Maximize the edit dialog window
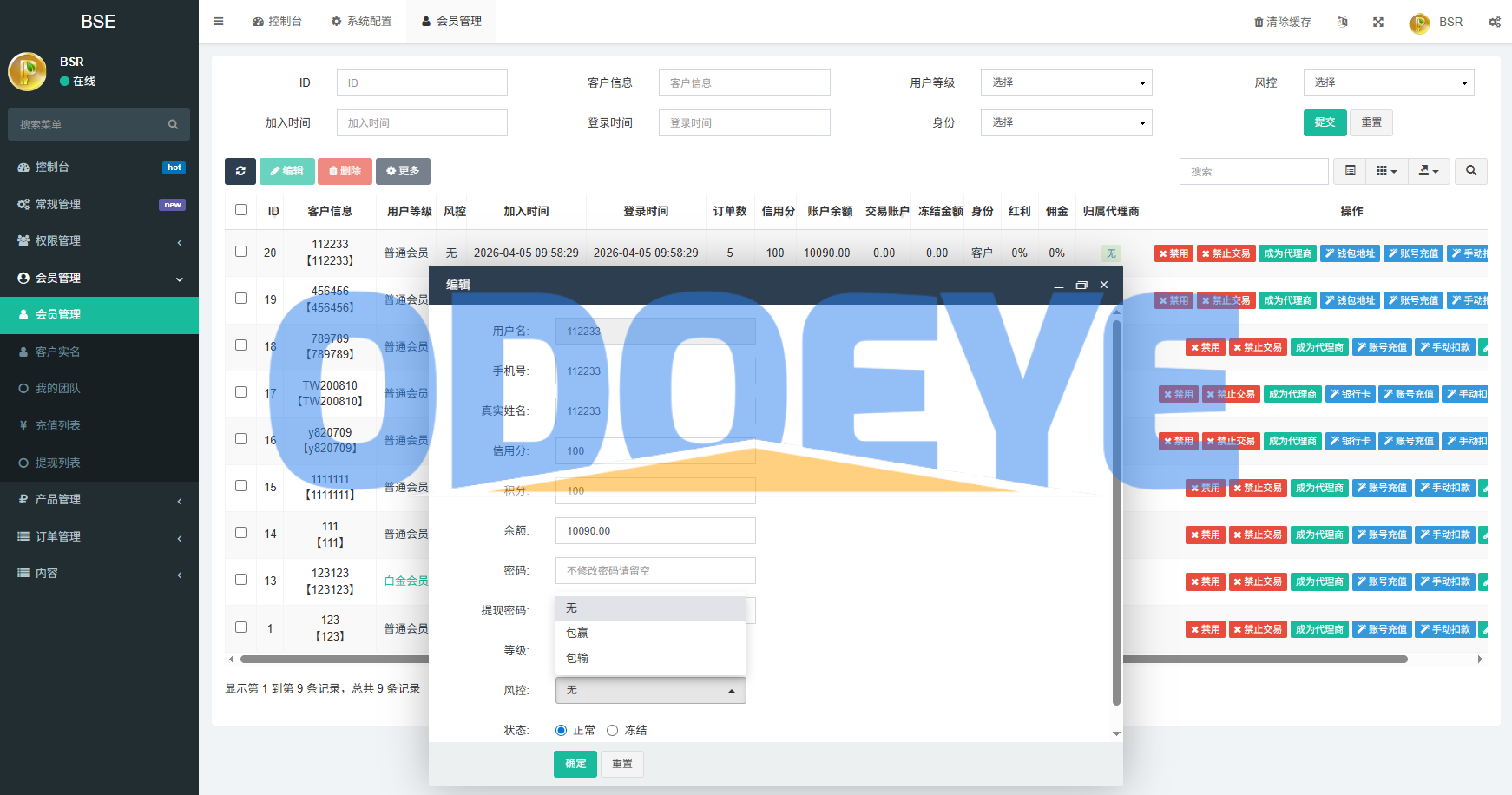Viewport: 1512px width, 795px height. (1081, 285)
